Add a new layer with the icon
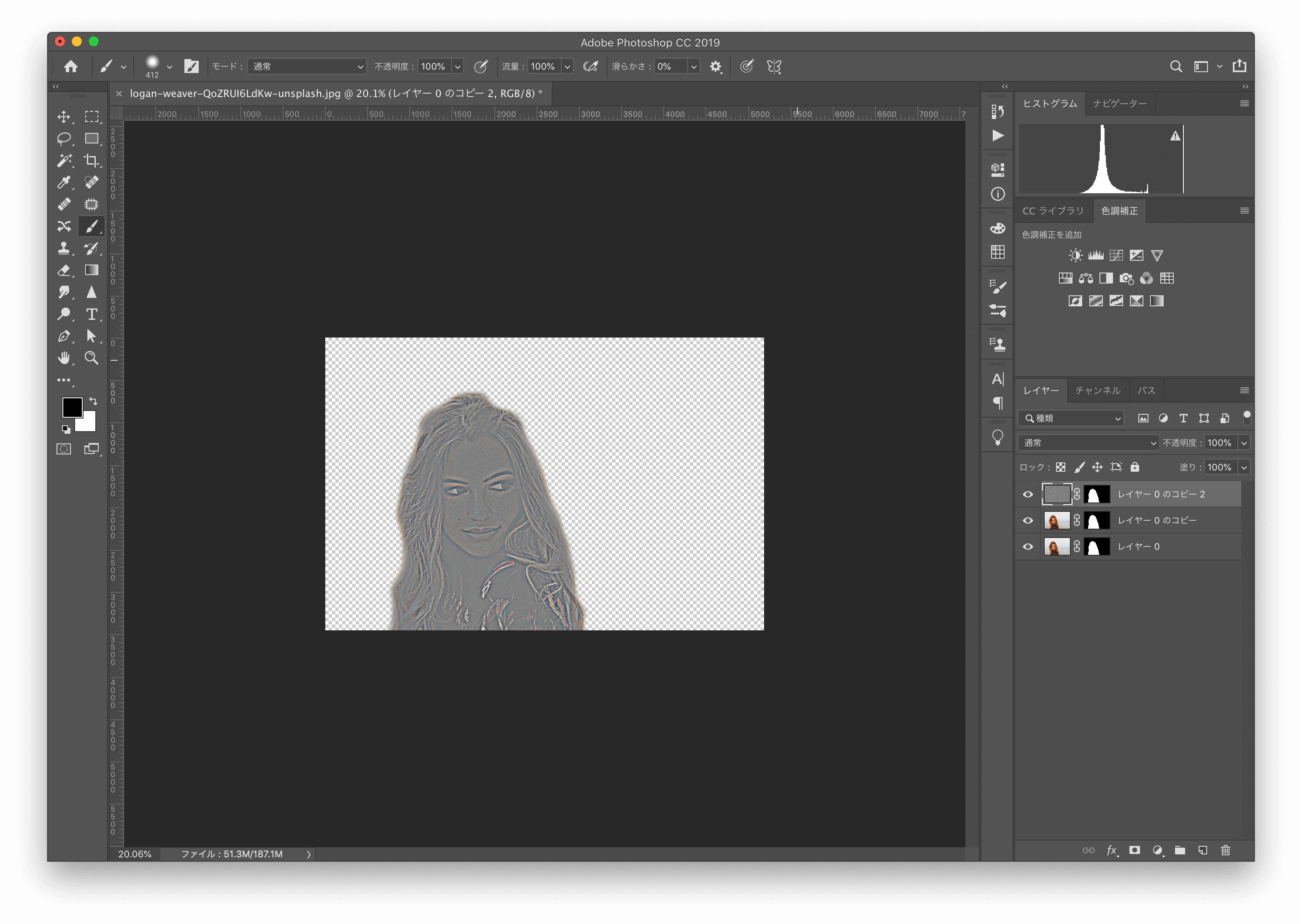The height and width of the screenshot is (924, 1302). 1202,850
